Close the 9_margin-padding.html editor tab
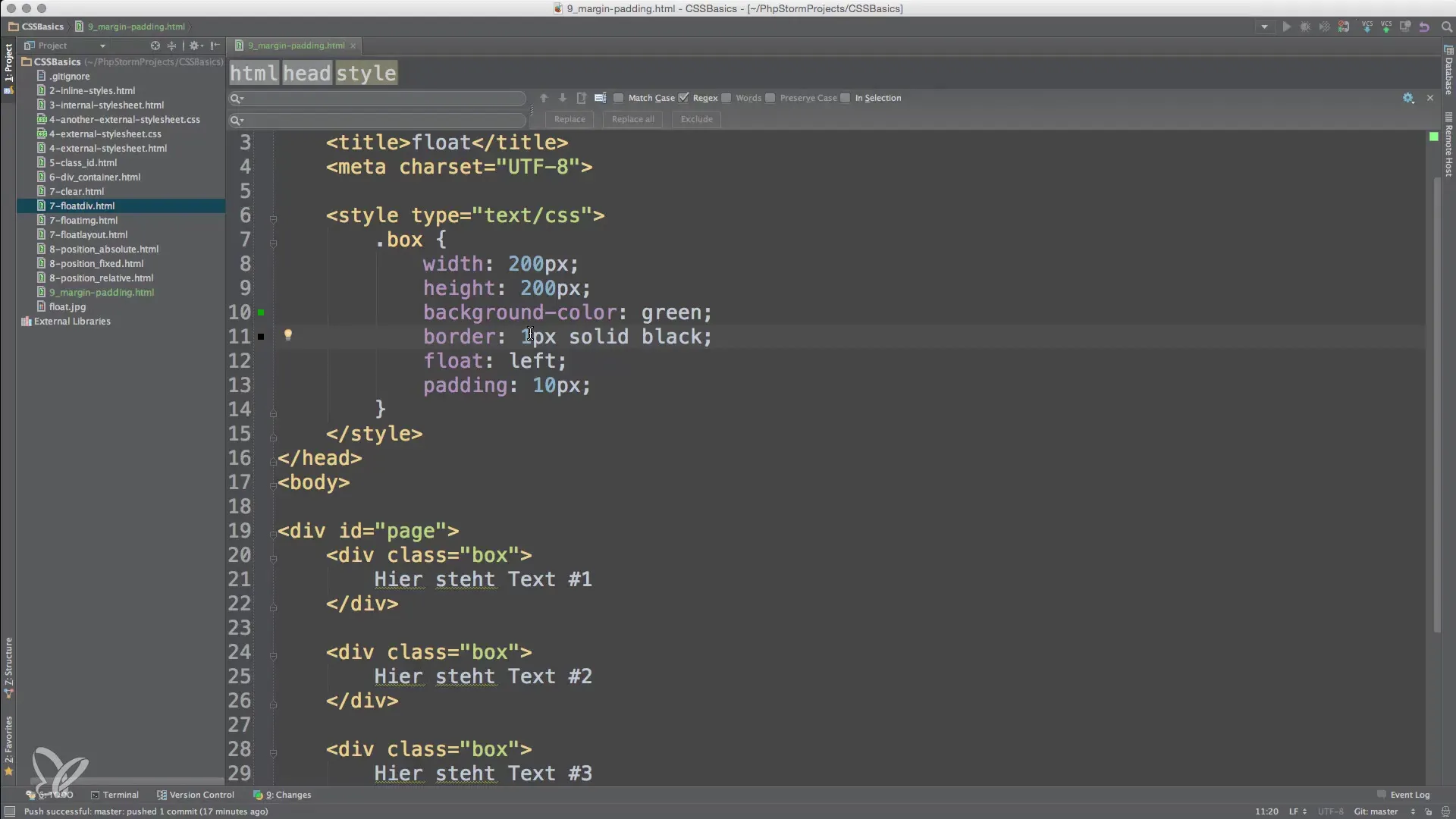This screenshot has height=819, width=1456. 353,45
